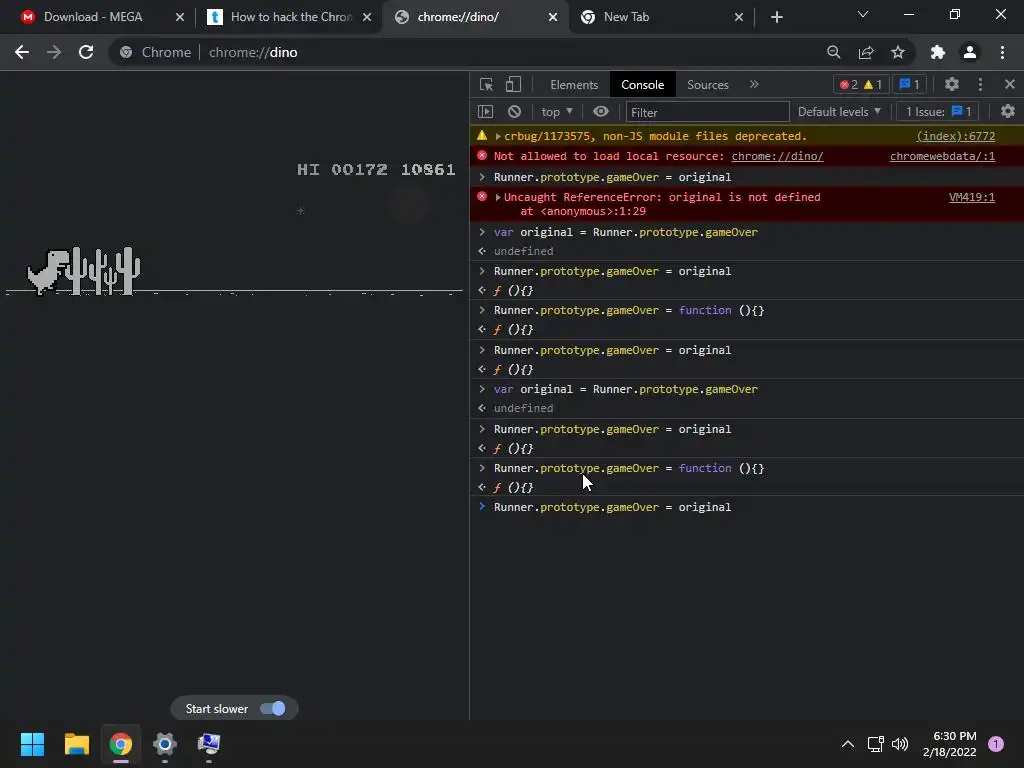The image size is (1024, 768).
Task: Go back with the browser back arrow
Action: (x=22, y=52)
